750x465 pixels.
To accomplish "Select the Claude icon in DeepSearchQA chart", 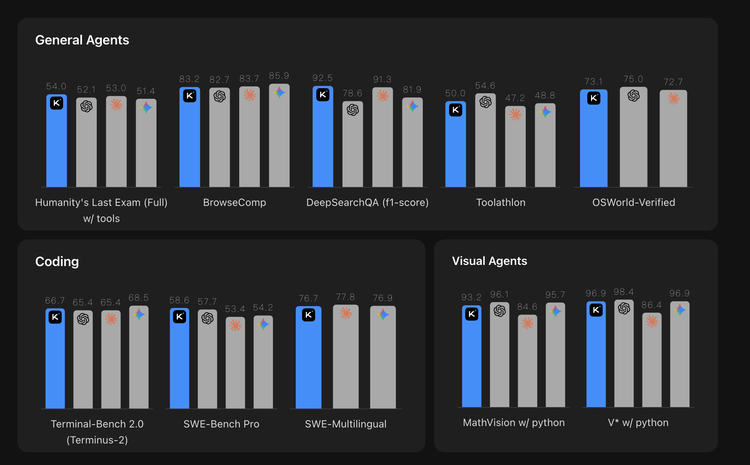I will (x=381, y=95).
